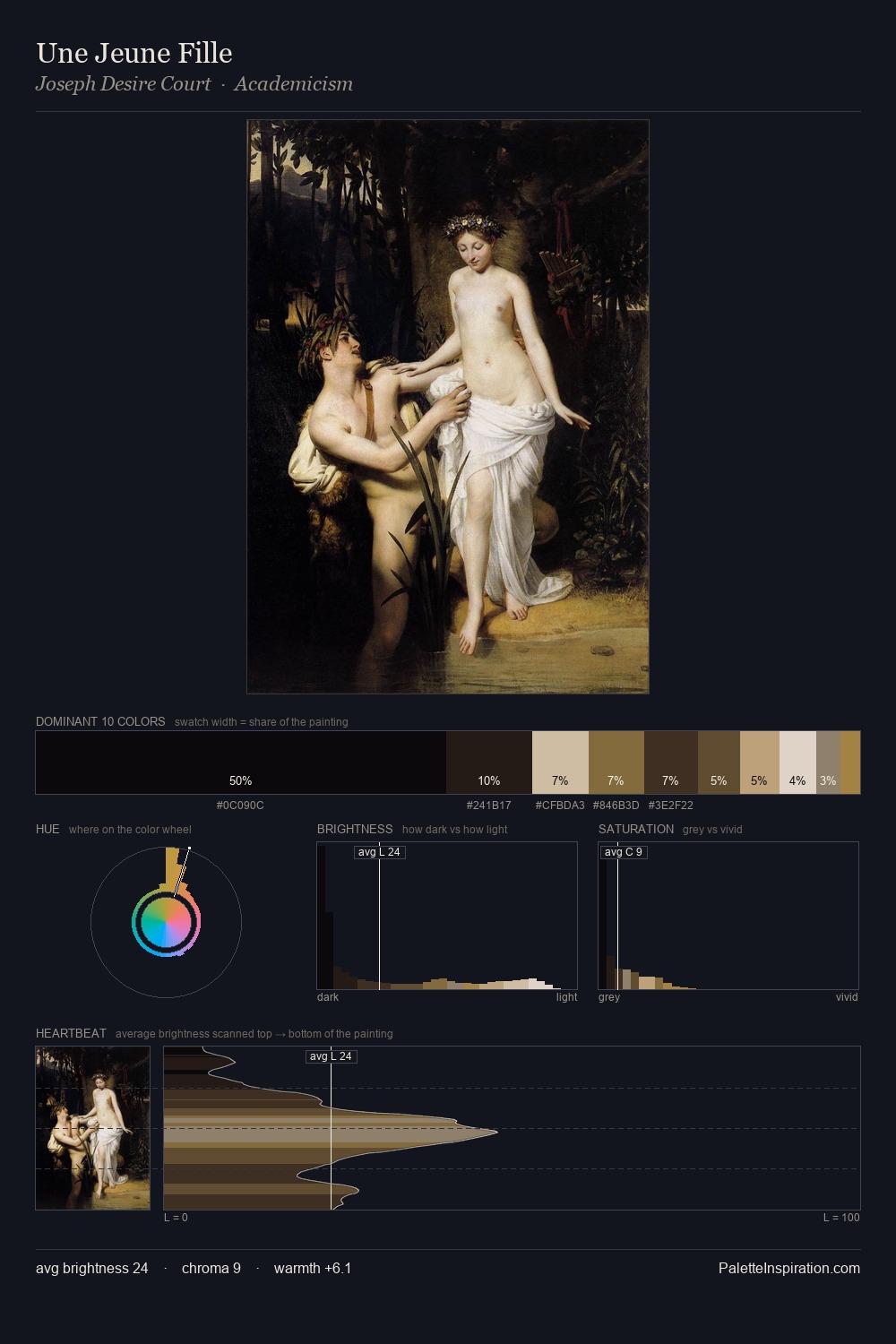Select the 50% near-black swatch

(241, 762)
